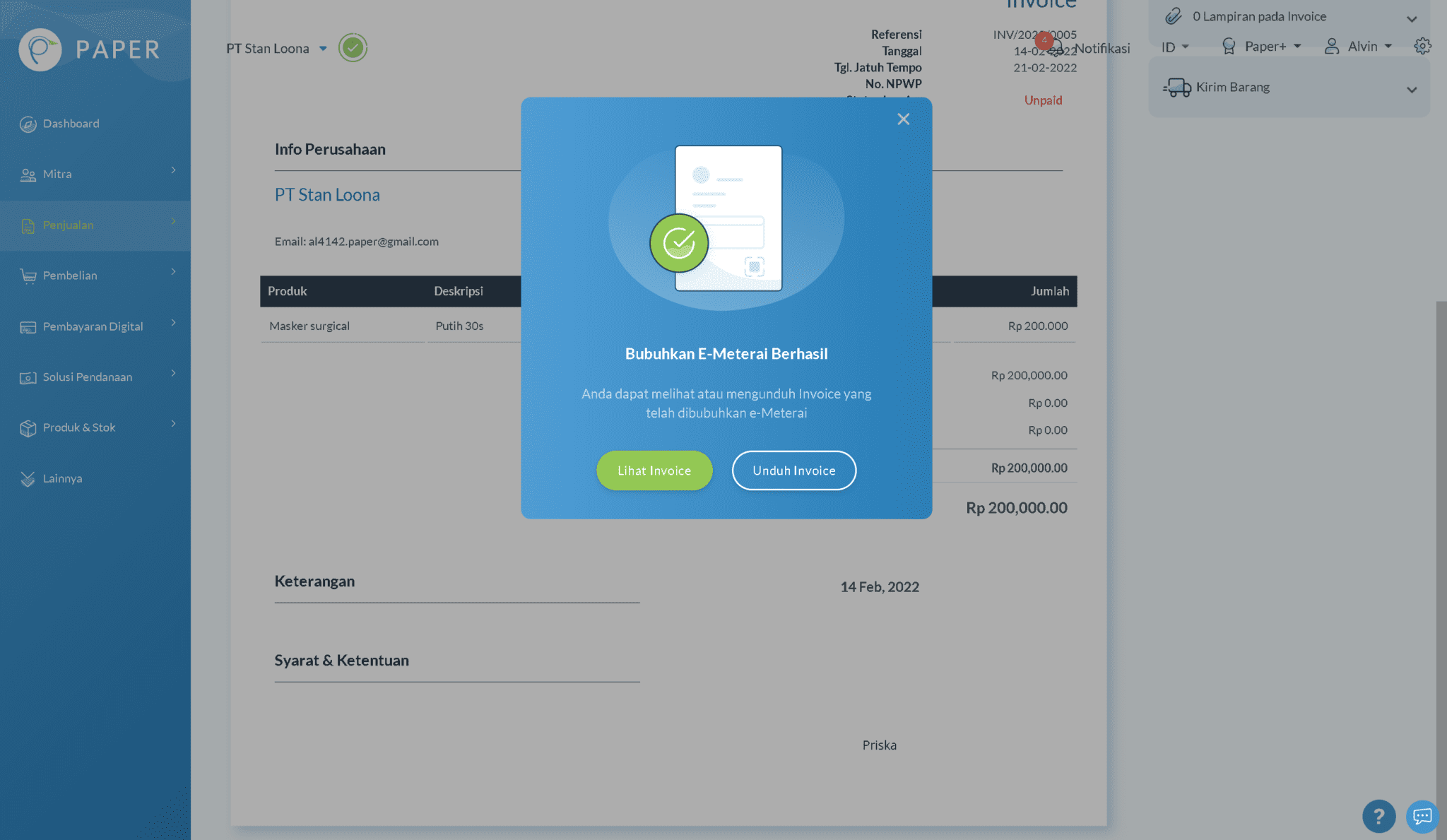Open the settings gear in the top bar
1447x840 pixels.
coord(1422,46)
